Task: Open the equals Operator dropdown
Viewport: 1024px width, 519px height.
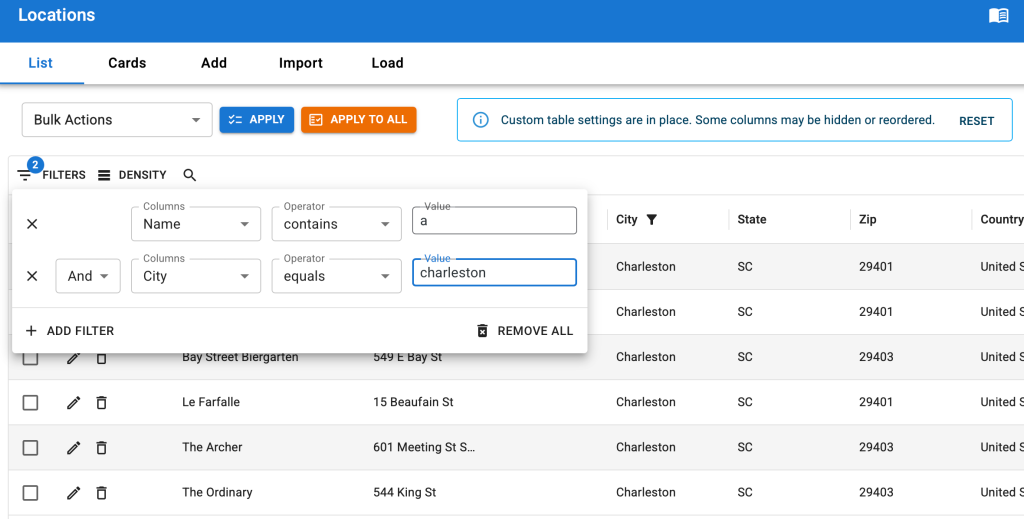Action: (x=336, y=276)
